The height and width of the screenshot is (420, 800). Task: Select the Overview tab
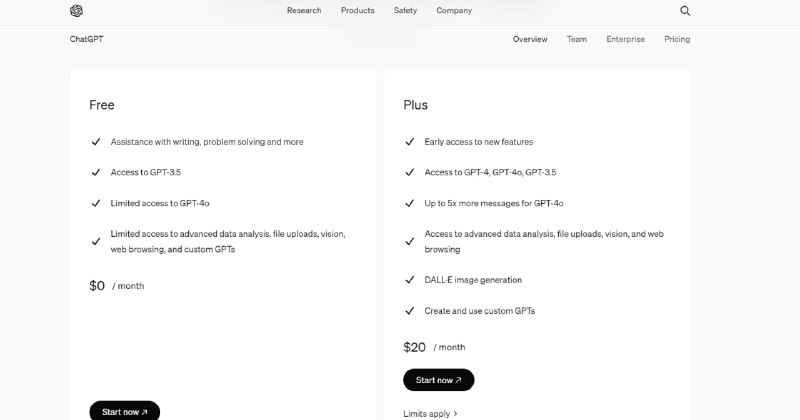[x=530, y=39]
